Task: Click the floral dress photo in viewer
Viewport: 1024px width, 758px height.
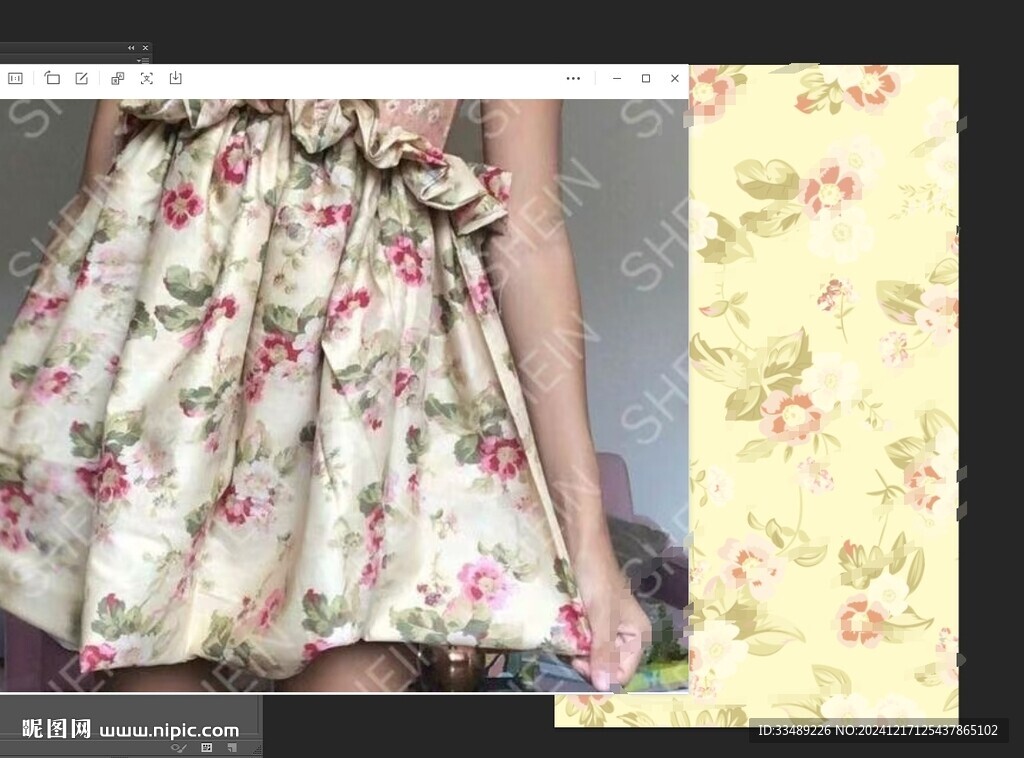Action: point(344,395)
